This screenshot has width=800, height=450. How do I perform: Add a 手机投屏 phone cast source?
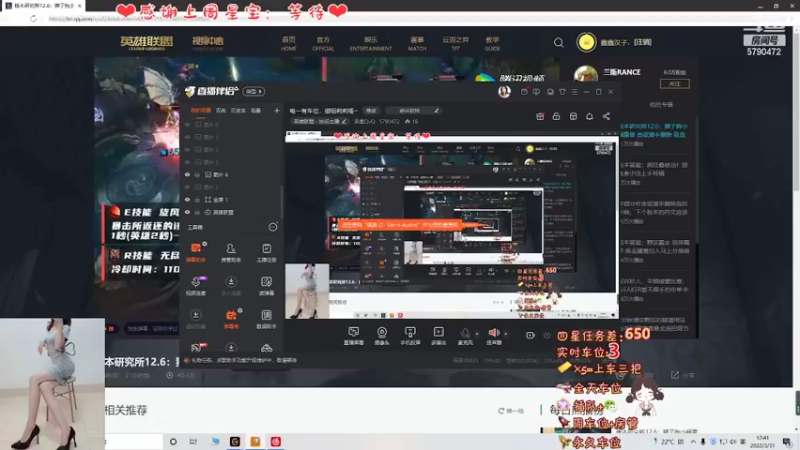pyautogui.click(x=410, y=336)
